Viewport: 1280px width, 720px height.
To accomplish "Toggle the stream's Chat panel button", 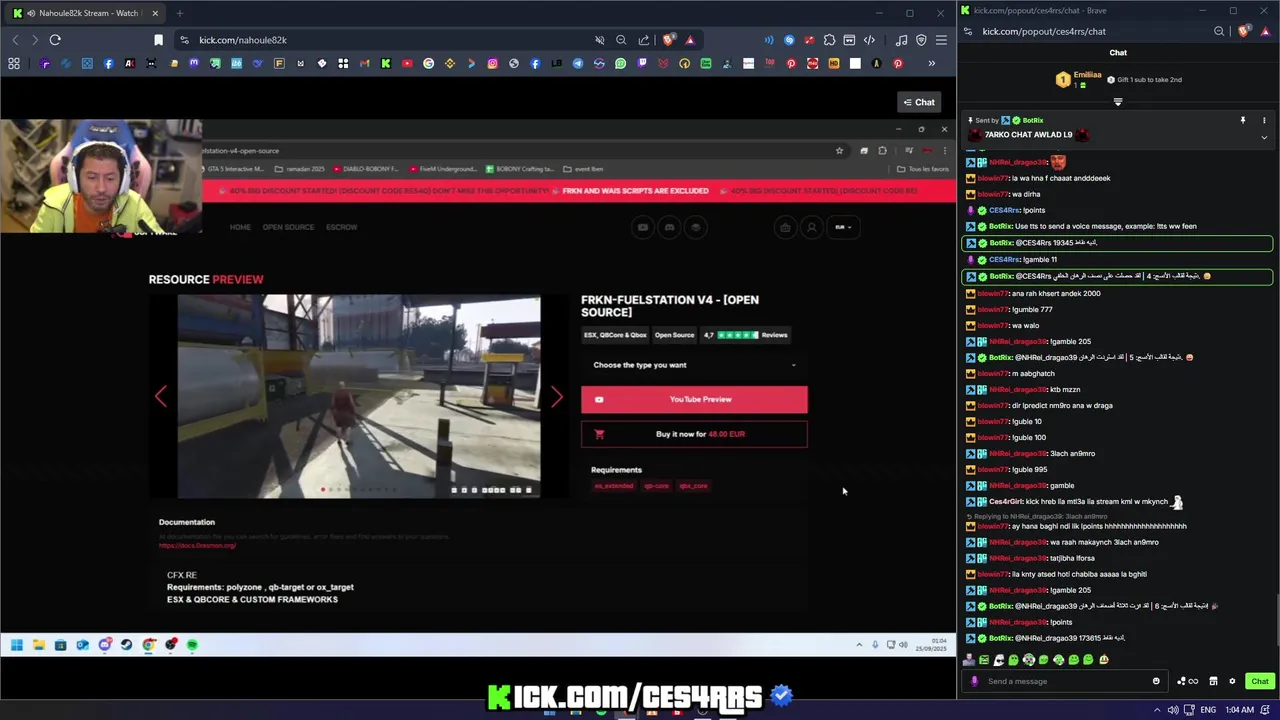I will 919,102.
